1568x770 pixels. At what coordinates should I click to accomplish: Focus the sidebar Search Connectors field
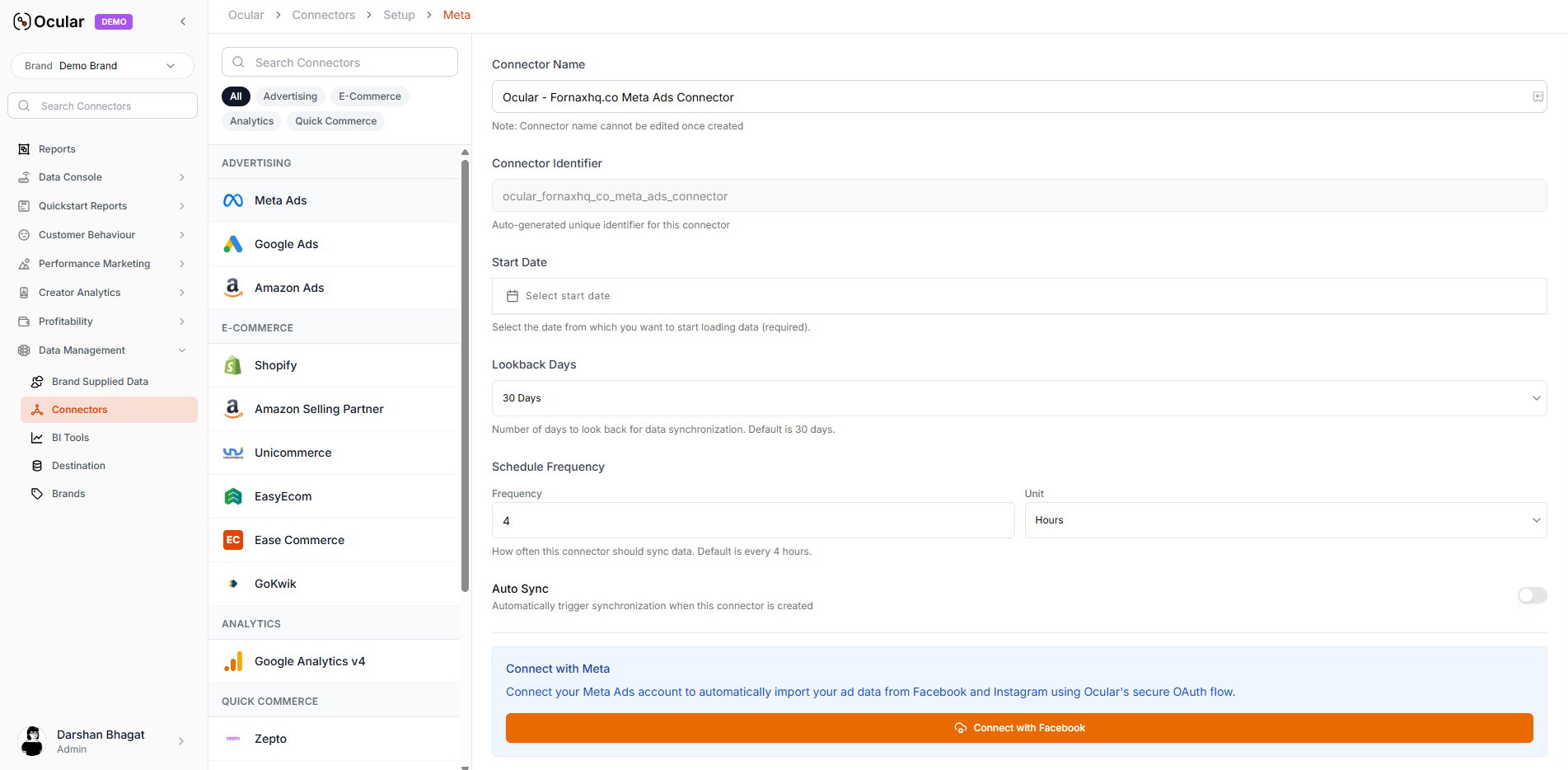point(102,106)
